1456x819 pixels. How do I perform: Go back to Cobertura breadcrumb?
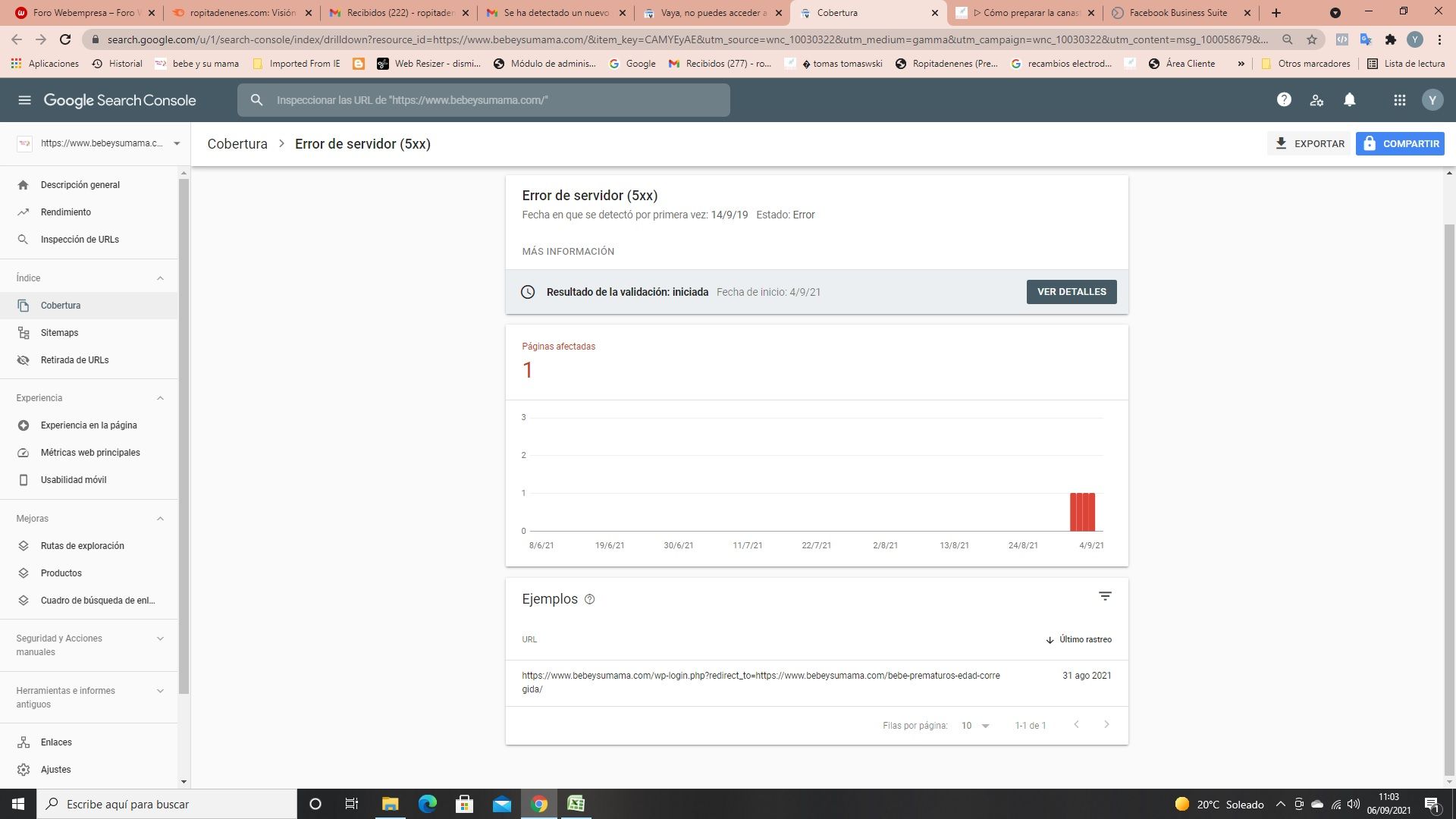pos(237,144)
